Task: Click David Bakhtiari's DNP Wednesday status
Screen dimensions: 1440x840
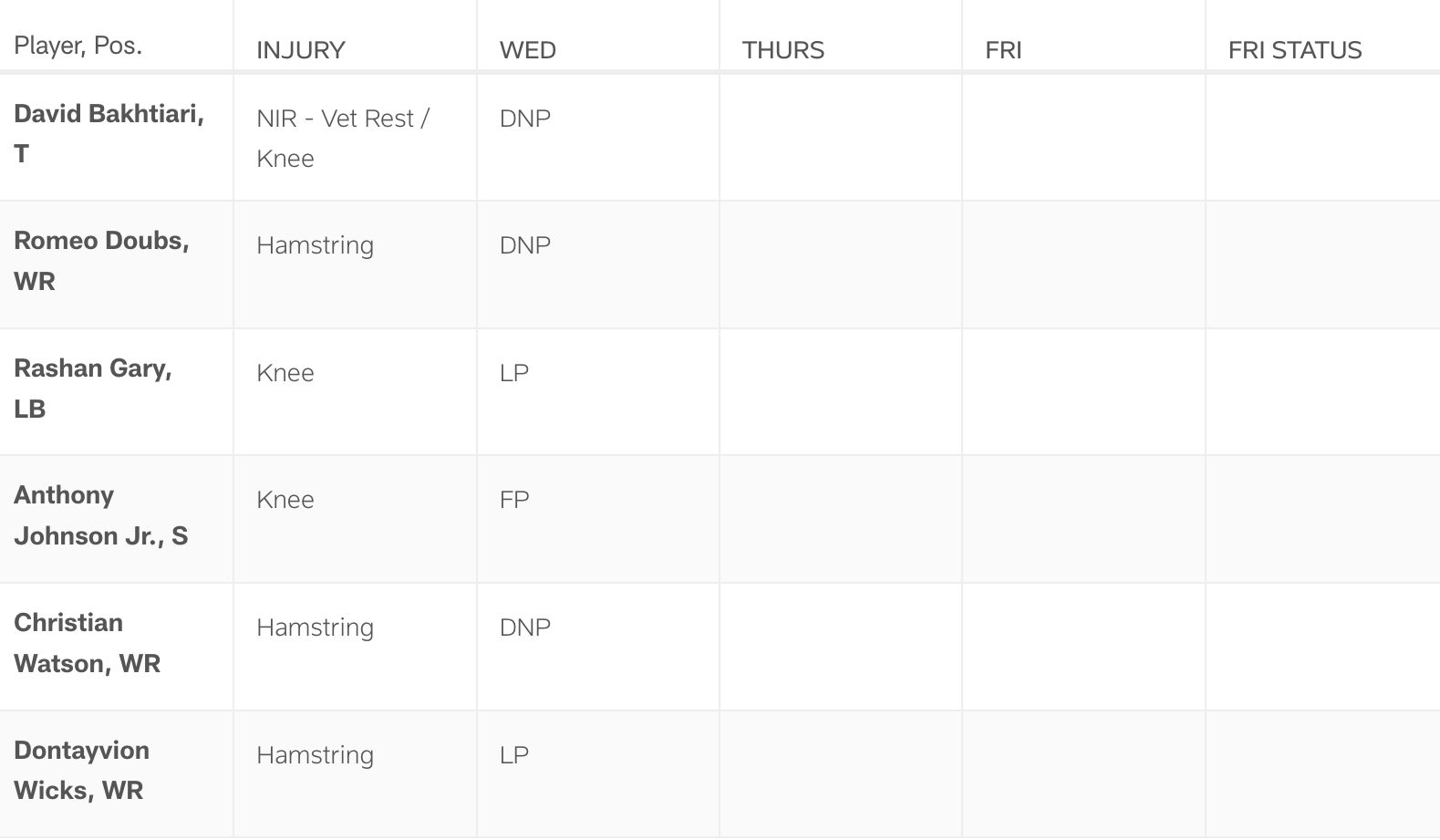Action: tap(525, 119)
